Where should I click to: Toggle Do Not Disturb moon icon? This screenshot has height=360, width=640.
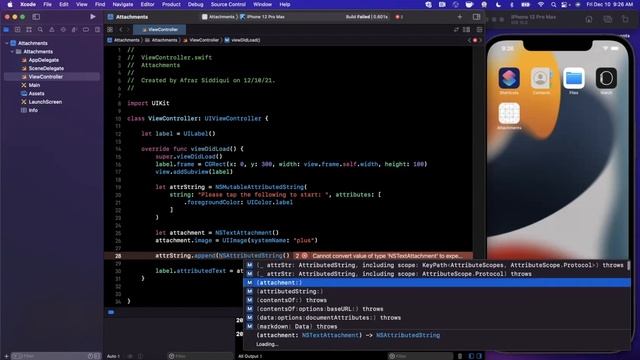498,4
